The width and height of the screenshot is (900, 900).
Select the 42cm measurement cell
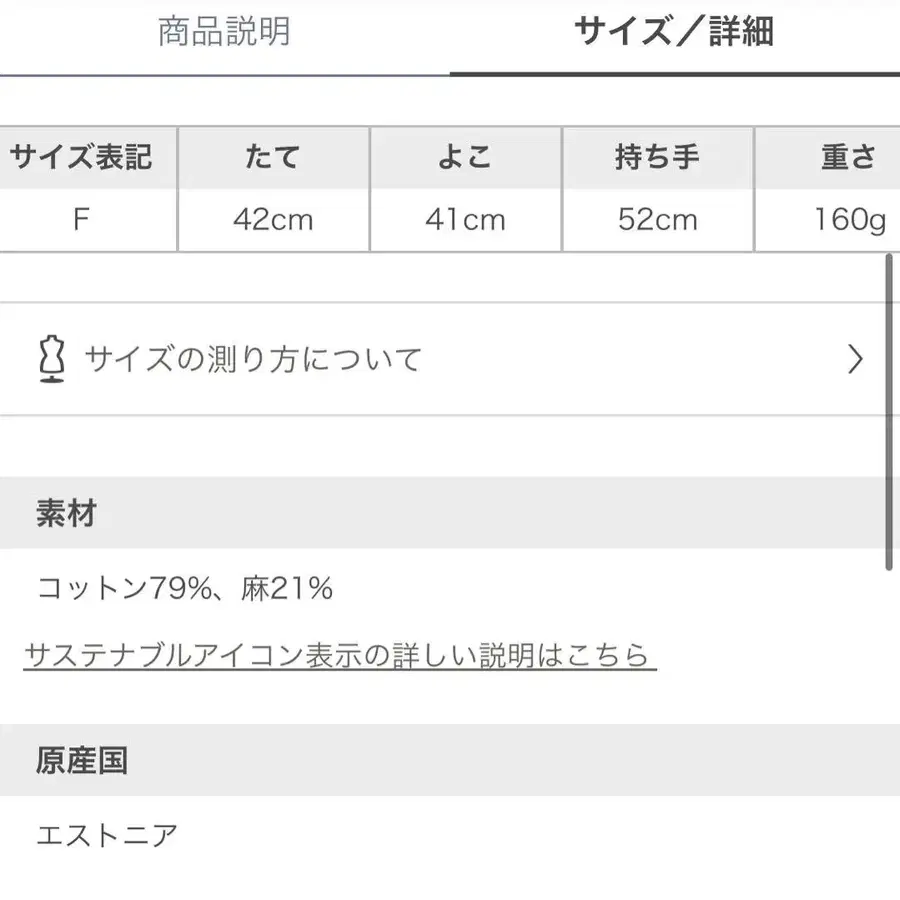pos(272,220)
